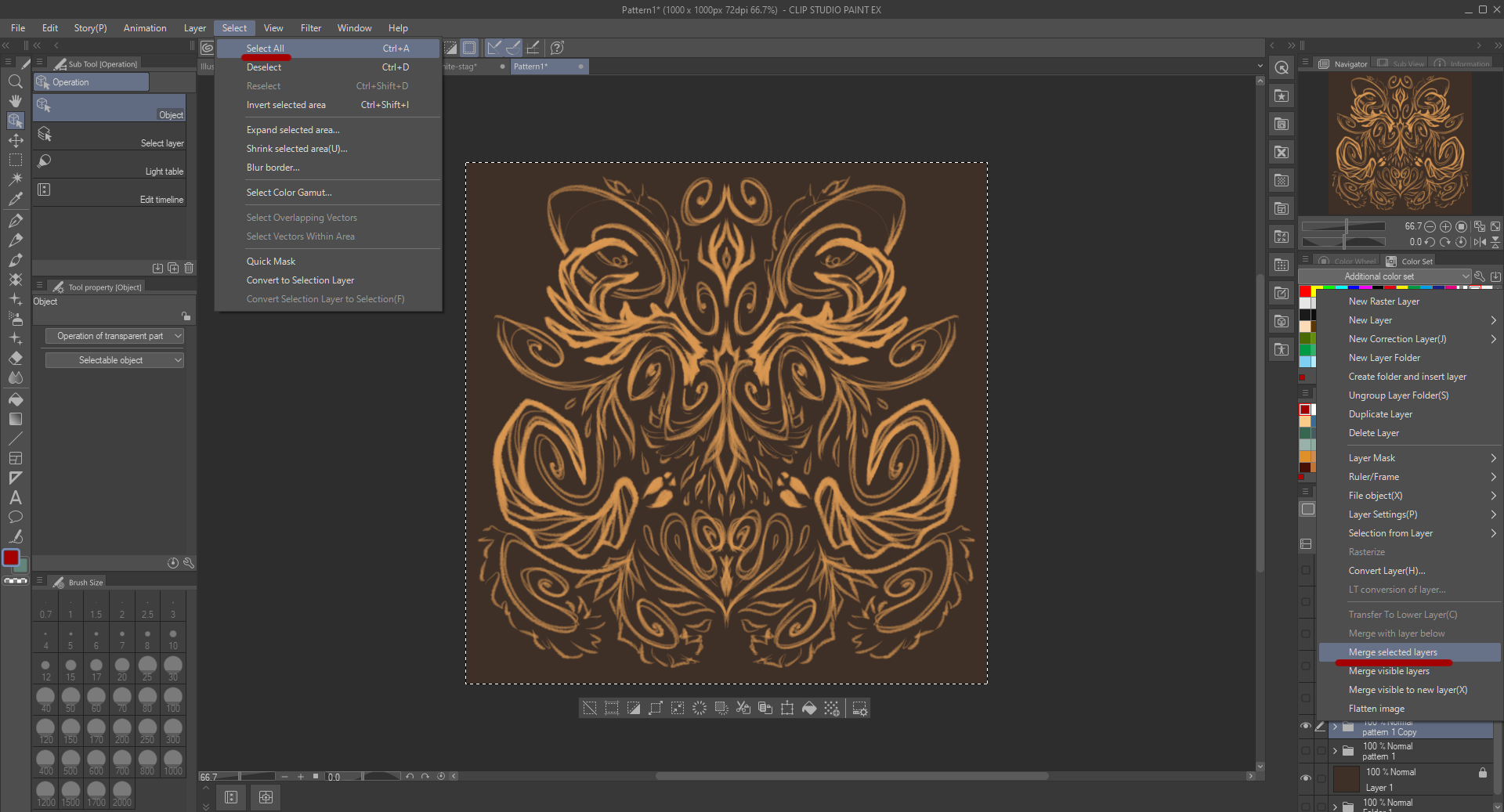
Task: Select the Zoom magnifier tool
Action: [15, 81]
